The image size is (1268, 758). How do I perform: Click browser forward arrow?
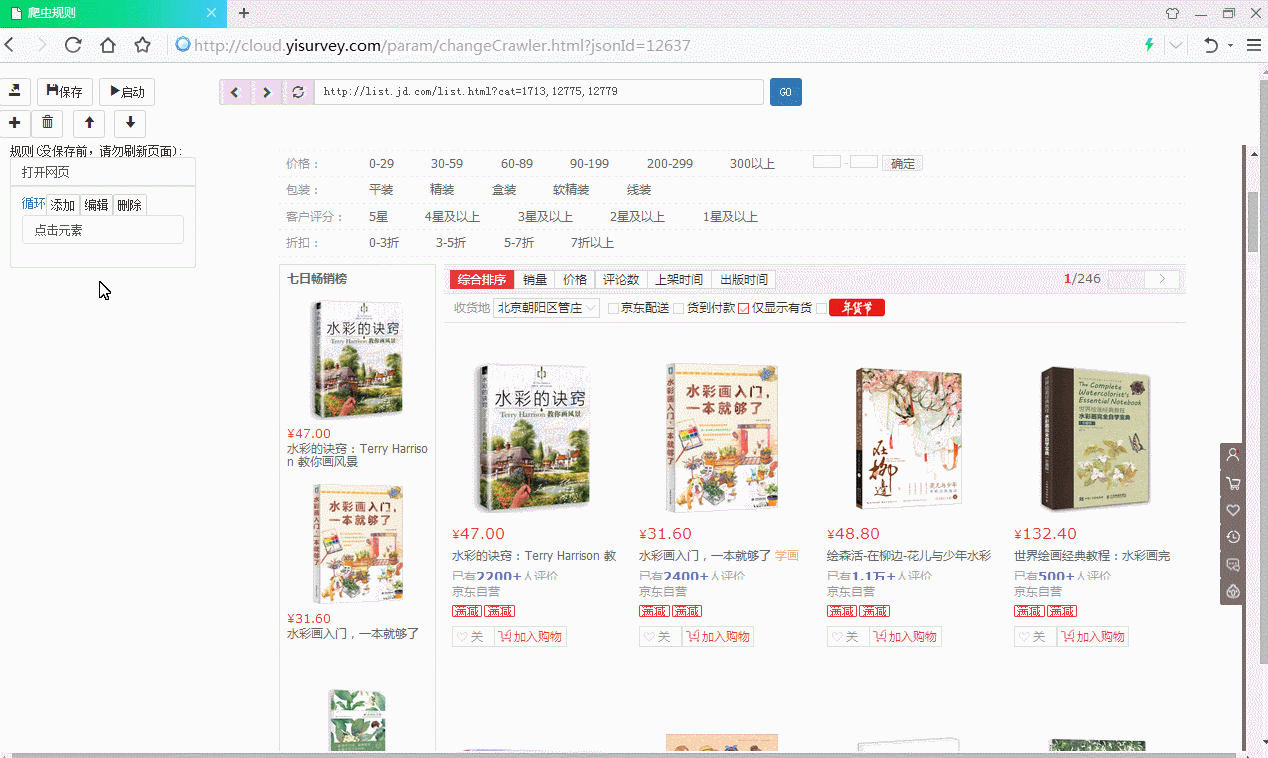coord(41,45)
